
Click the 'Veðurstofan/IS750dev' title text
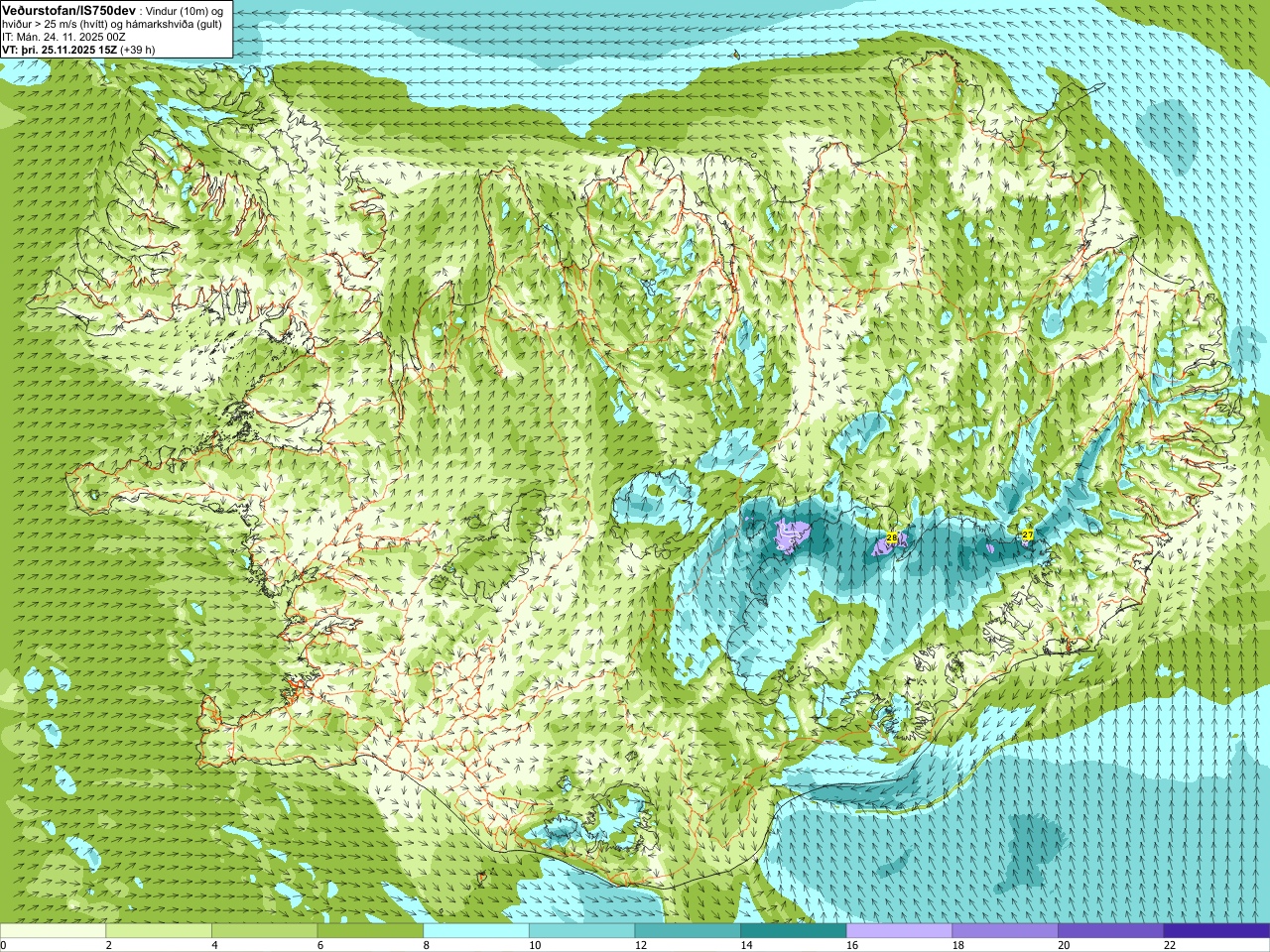[69, 9]
